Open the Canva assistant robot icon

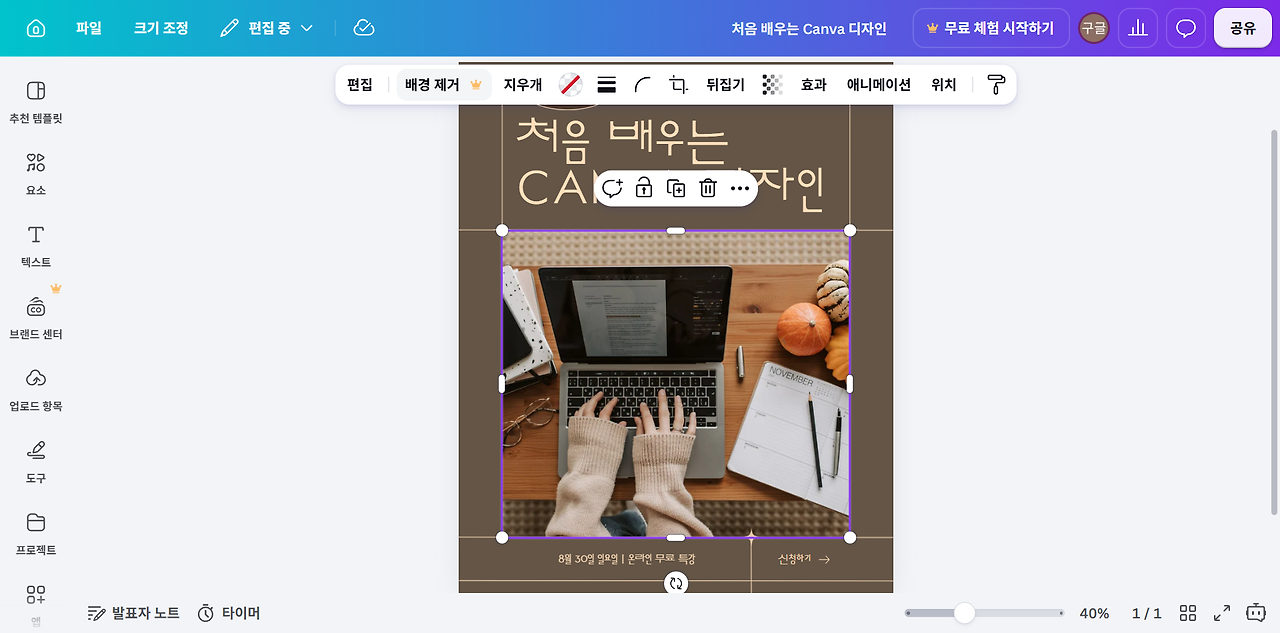tap(1256, 612)
